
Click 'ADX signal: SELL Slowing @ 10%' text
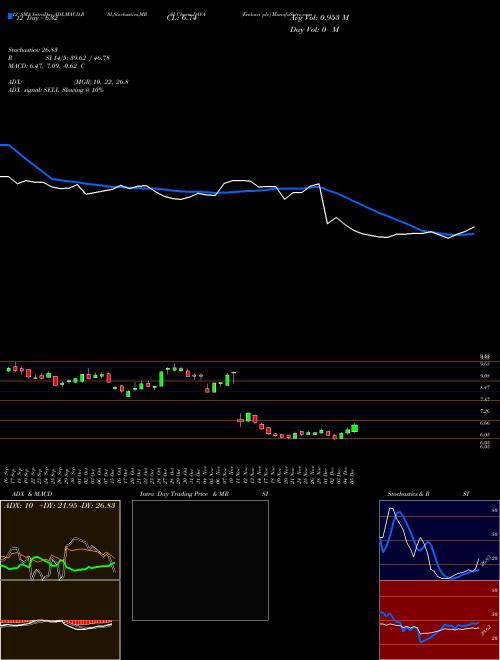56,90
